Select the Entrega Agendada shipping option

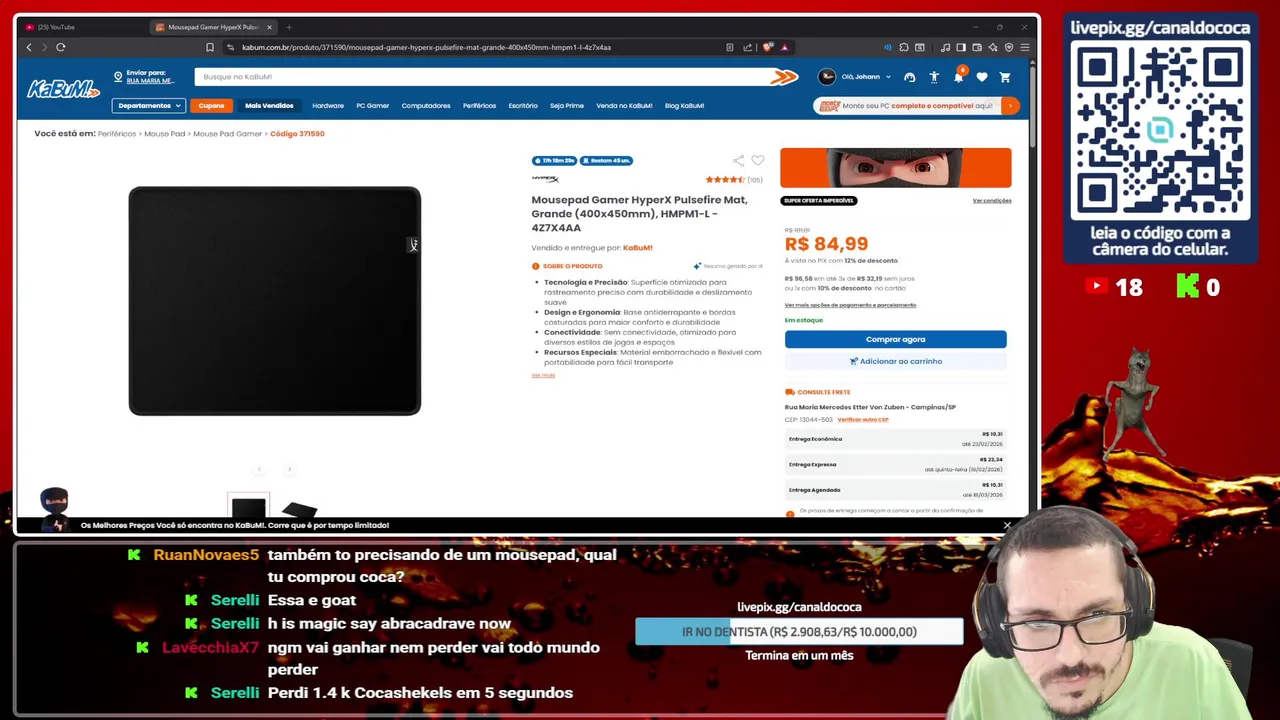click(896, 490)
